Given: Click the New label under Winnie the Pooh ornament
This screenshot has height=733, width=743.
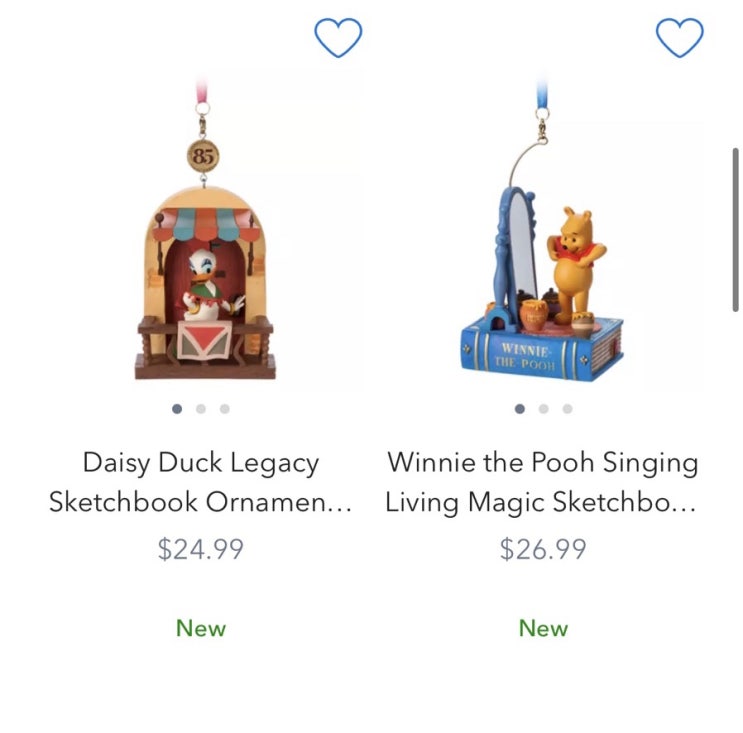Looking at the screenshot, I should coord(543,628).
